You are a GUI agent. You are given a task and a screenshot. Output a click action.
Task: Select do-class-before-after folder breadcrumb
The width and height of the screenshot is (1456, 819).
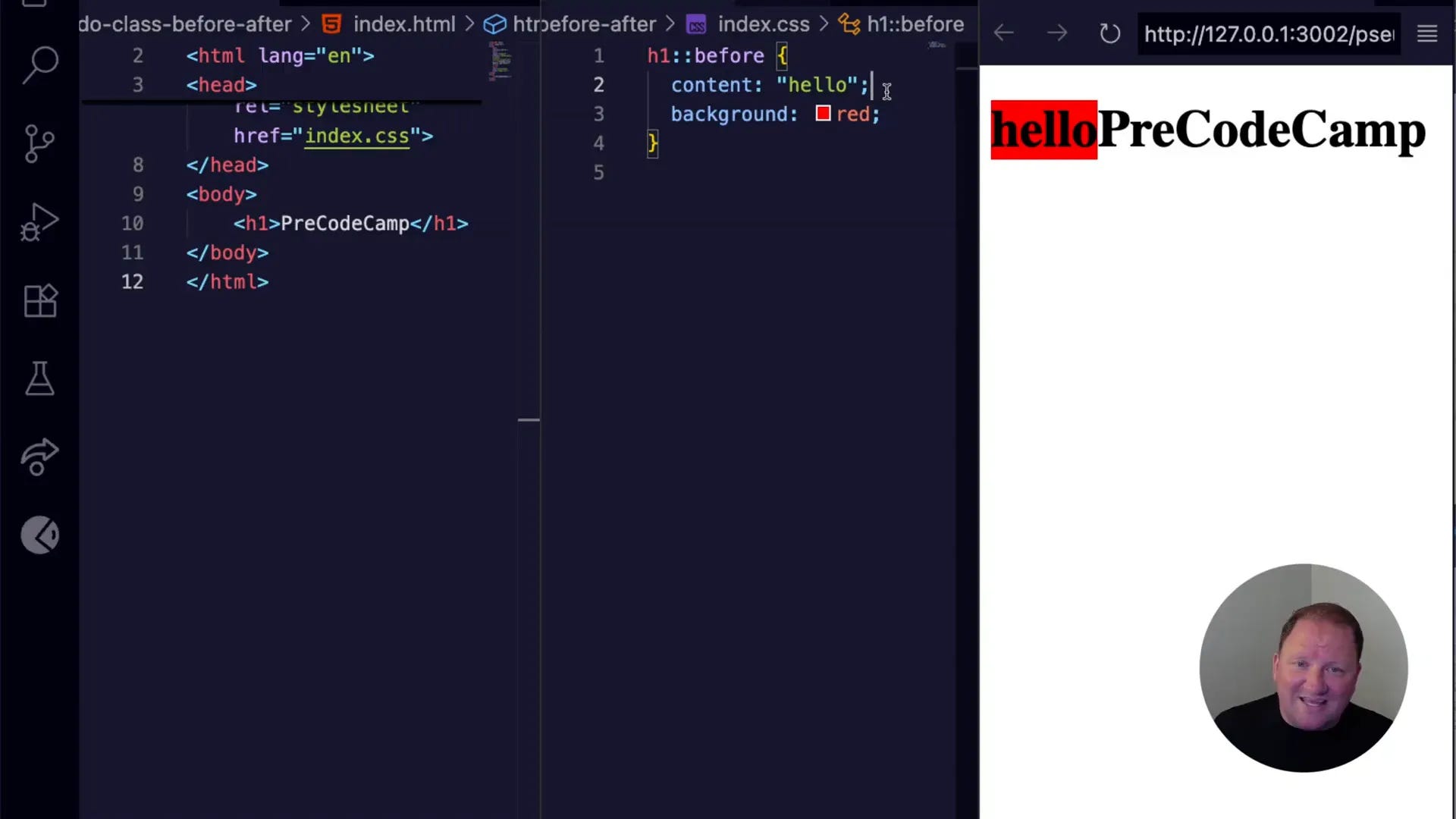(x=185, y=24)
